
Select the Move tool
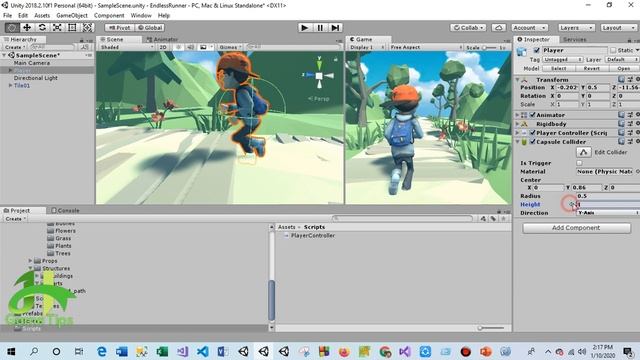pos(27,27)
